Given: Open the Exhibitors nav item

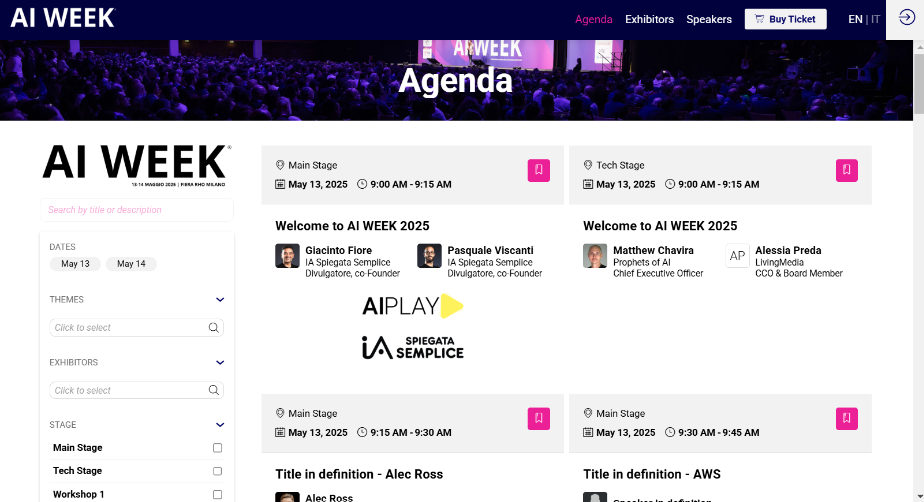Looking at the screenshot, I should [649, 19].
